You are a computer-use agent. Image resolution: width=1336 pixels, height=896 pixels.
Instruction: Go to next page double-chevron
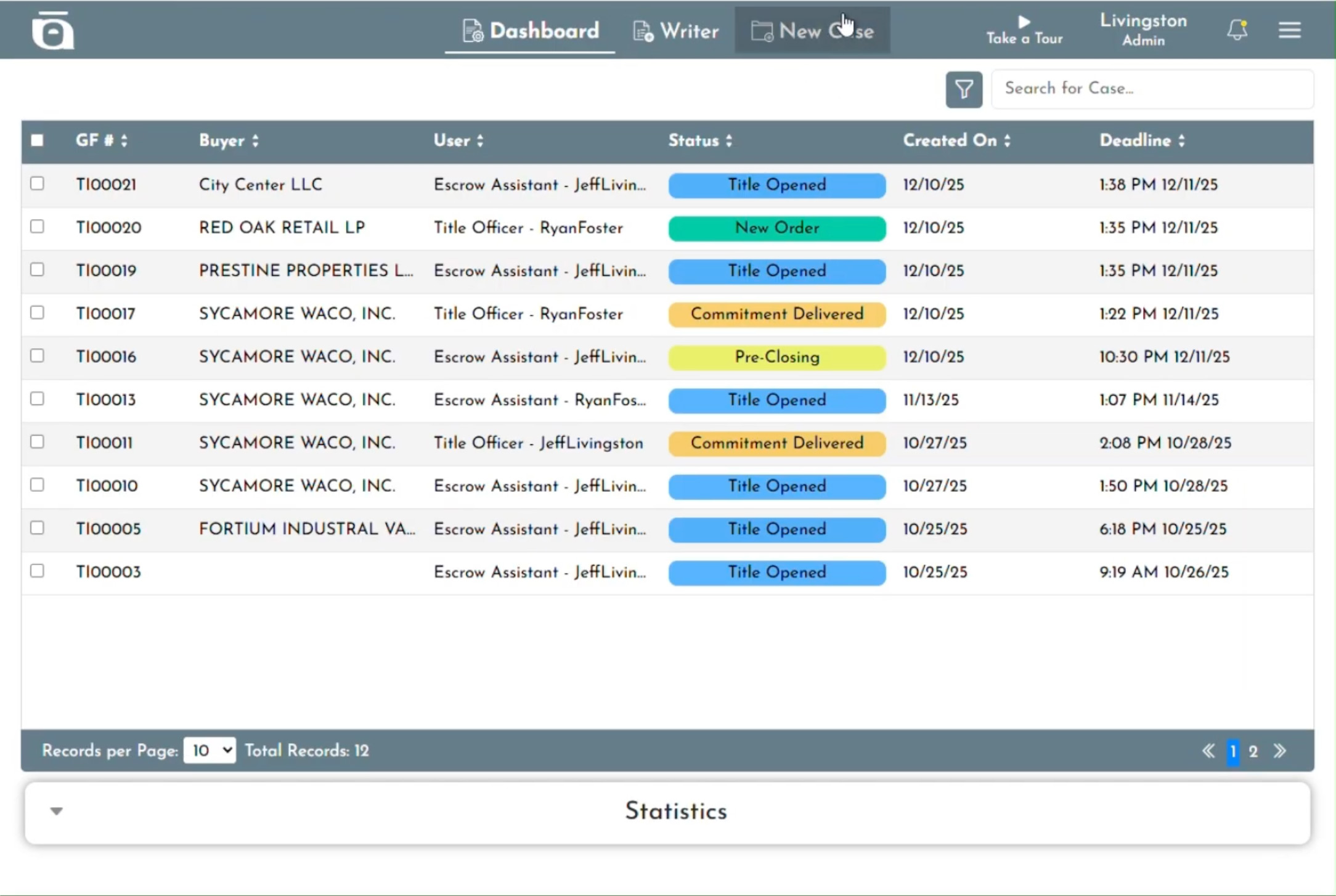[x=1280, y=751]
